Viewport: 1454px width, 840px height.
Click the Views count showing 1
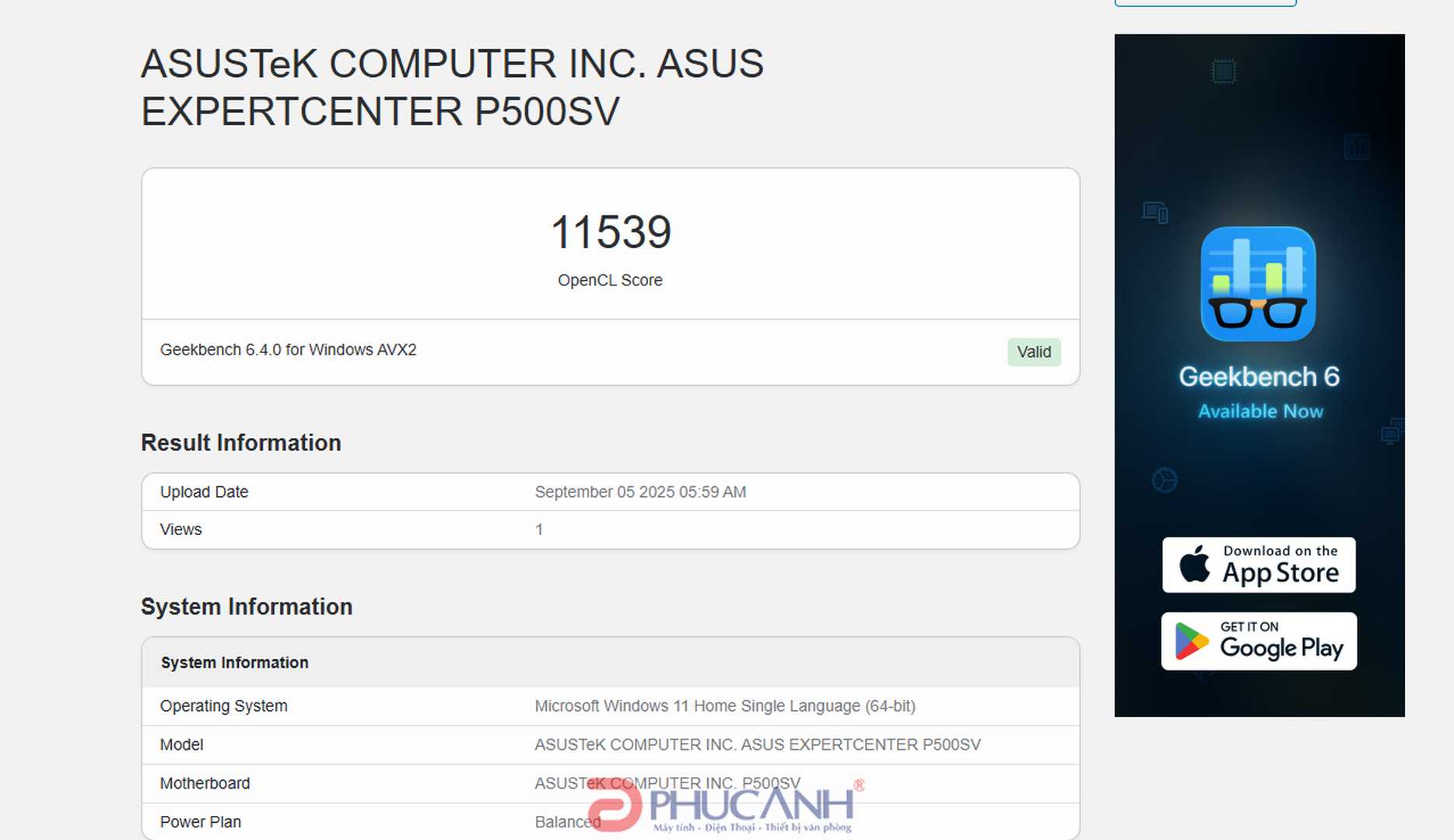coord(539,530)
